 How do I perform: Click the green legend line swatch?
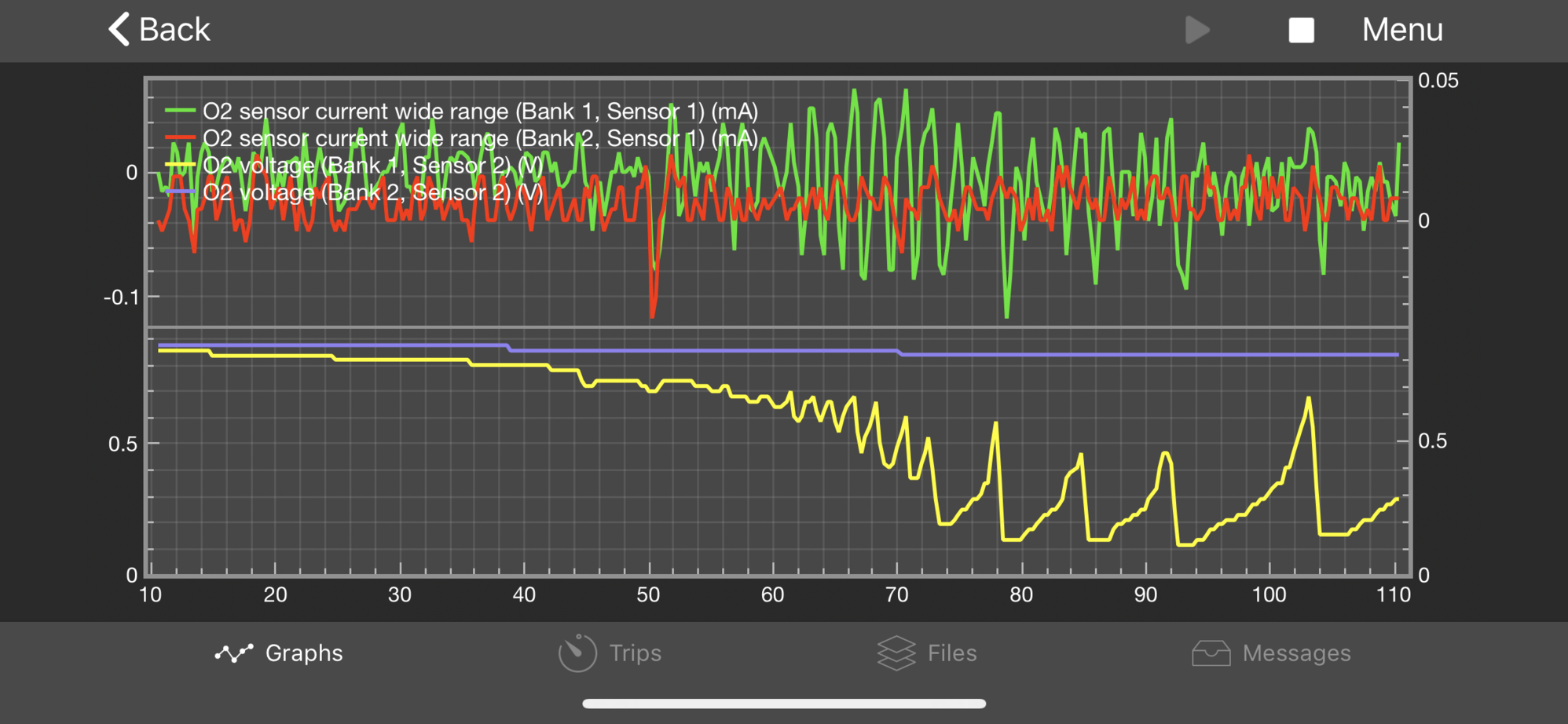point(180,112)
